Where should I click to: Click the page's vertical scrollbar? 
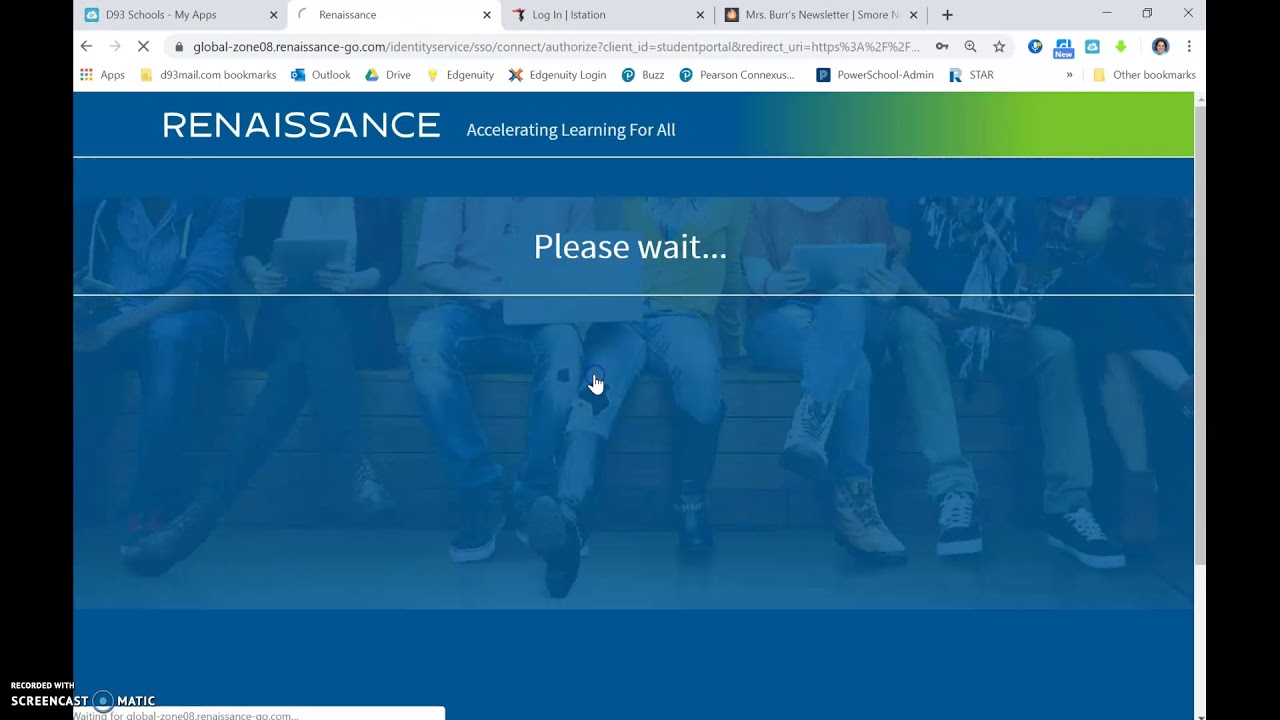click(x=1200, y=334)
